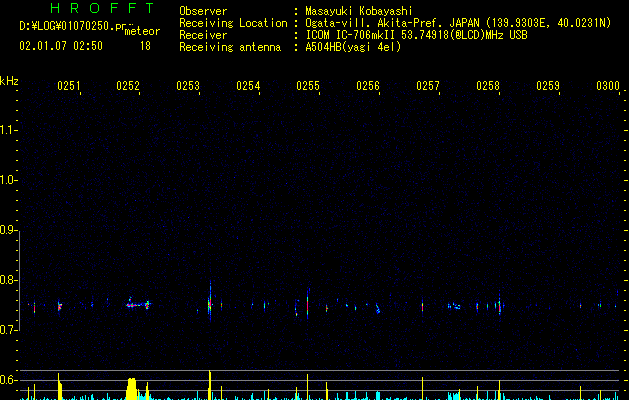Click the 0251 time marker
Image resolution: width=629 pixels, height=400 pixels.
point(69,86)
